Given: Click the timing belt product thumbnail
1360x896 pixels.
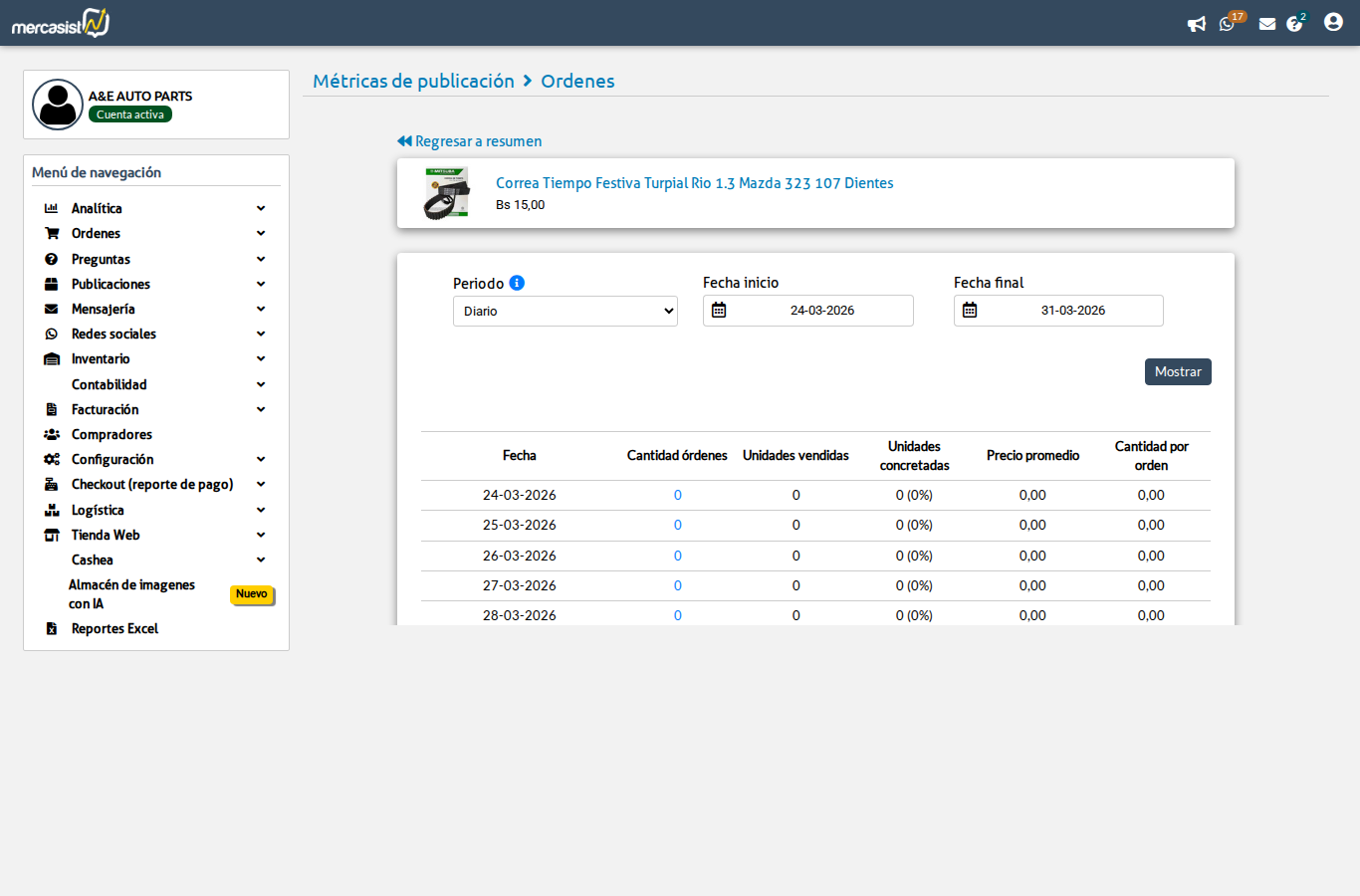Looking at the screenshot, I should 446,193.
